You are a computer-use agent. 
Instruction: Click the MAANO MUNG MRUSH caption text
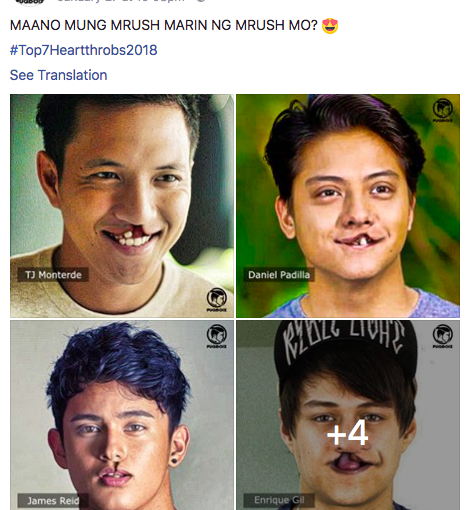pyautogui.click(x=163, y=25)
